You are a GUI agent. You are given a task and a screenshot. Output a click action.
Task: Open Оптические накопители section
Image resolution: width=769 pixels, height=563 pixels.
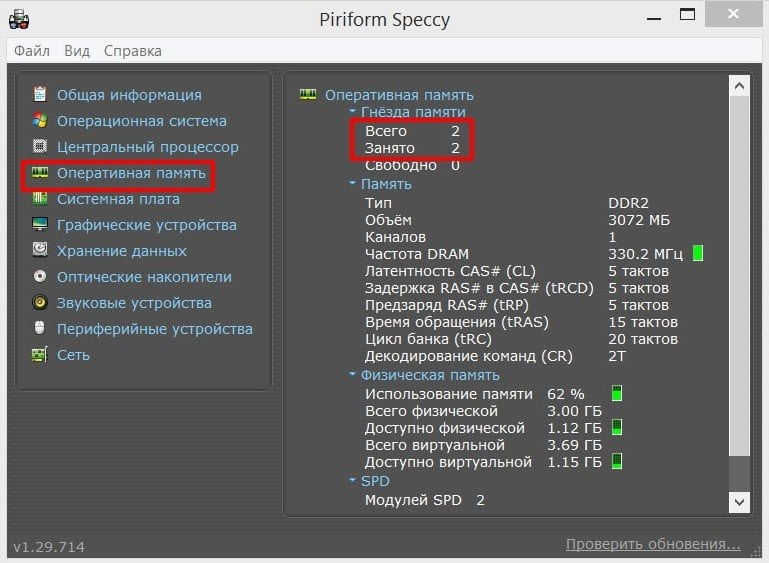point(144,277)
